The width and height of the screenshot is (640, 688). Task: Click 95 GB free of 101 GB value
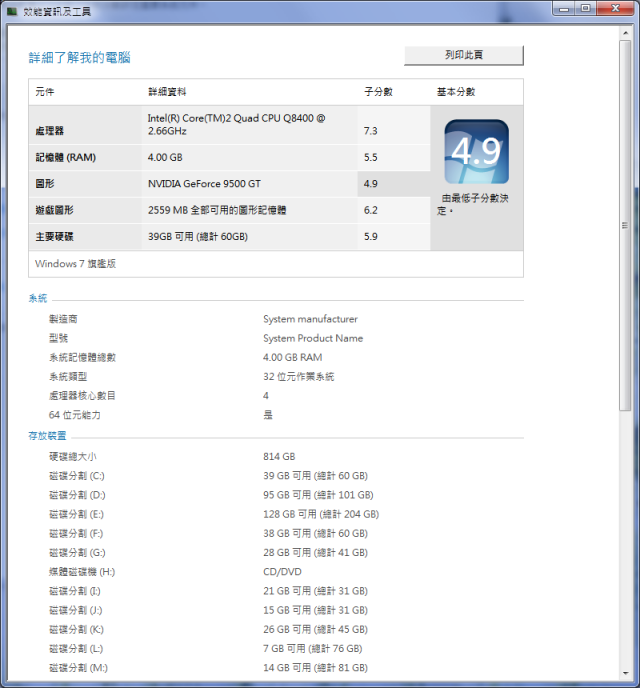coord(318,495)
